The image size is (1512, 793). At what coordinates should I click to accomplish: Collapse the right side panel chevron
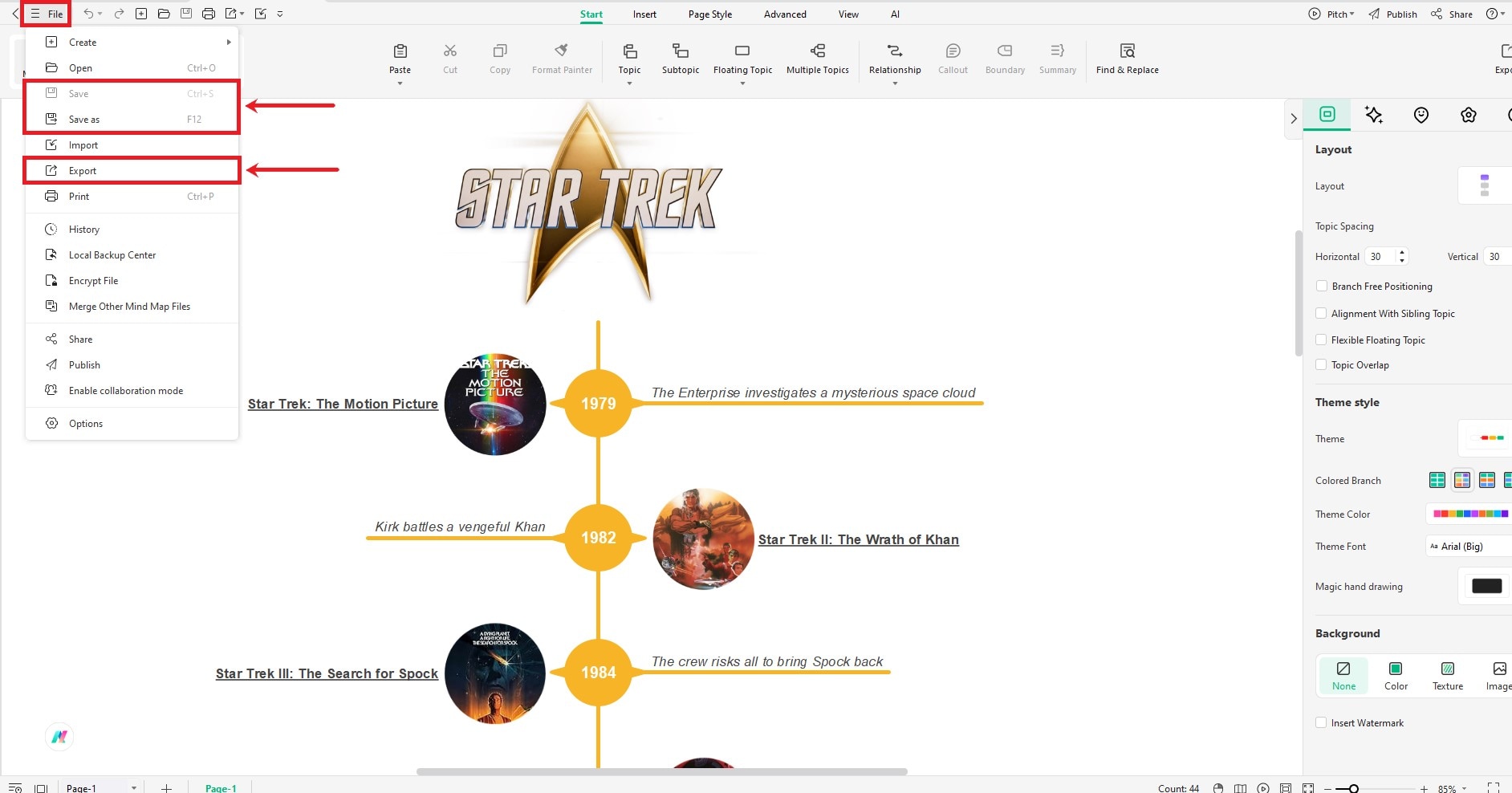[x=1293, y=118]
